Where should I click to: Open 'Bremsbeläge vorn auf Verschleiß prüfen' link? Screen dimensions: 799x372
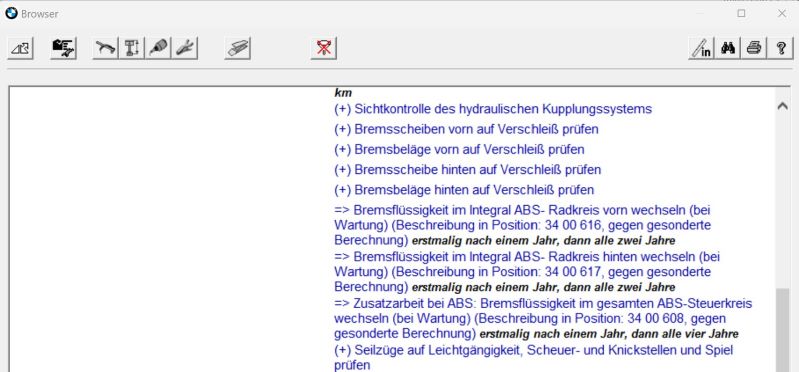click(459, 150)
